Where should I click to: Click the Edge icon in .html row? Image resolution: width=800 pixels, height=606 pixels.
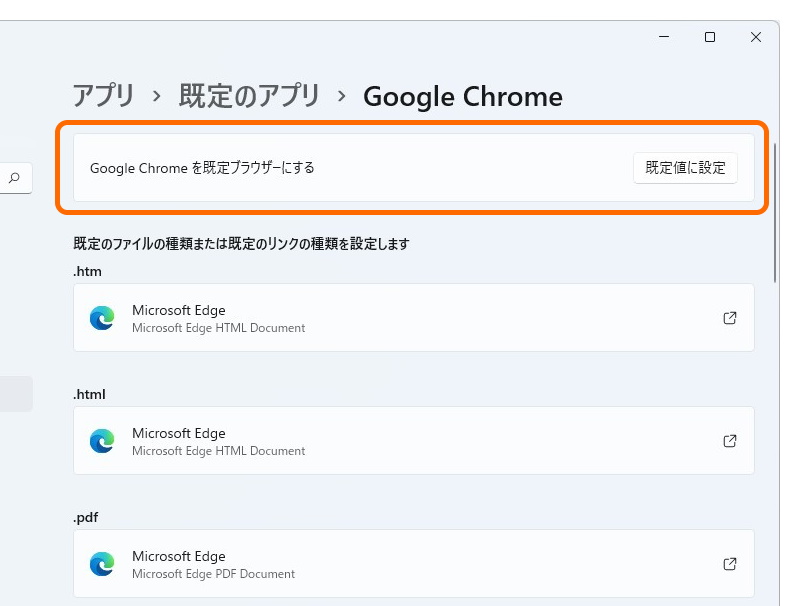(102, 441)
